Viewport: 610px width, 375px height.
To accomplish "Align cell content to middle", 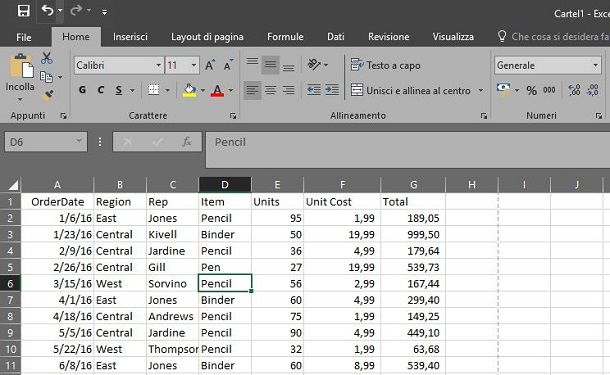I will point(270,65).
